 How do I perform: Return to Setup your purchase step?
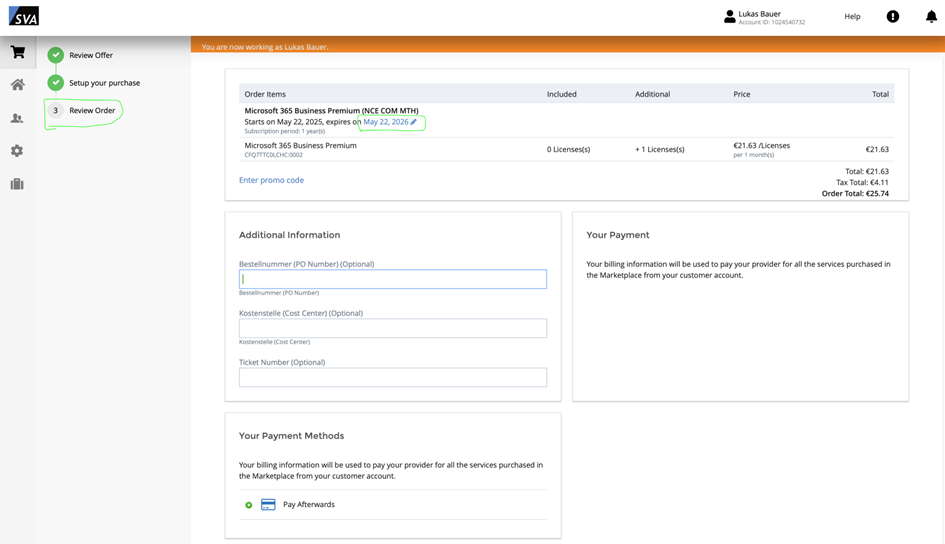[x=104, y=83]
